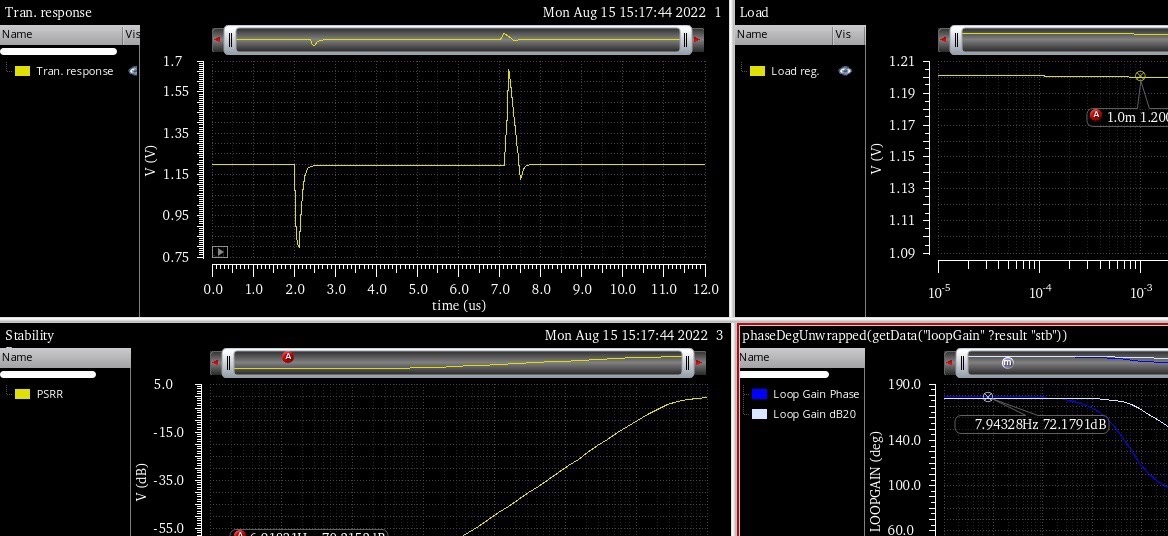This screenshot has width=1168, height=536.
Task: Select the LOOPGAIN (deg) axis label
Action: 875,482
